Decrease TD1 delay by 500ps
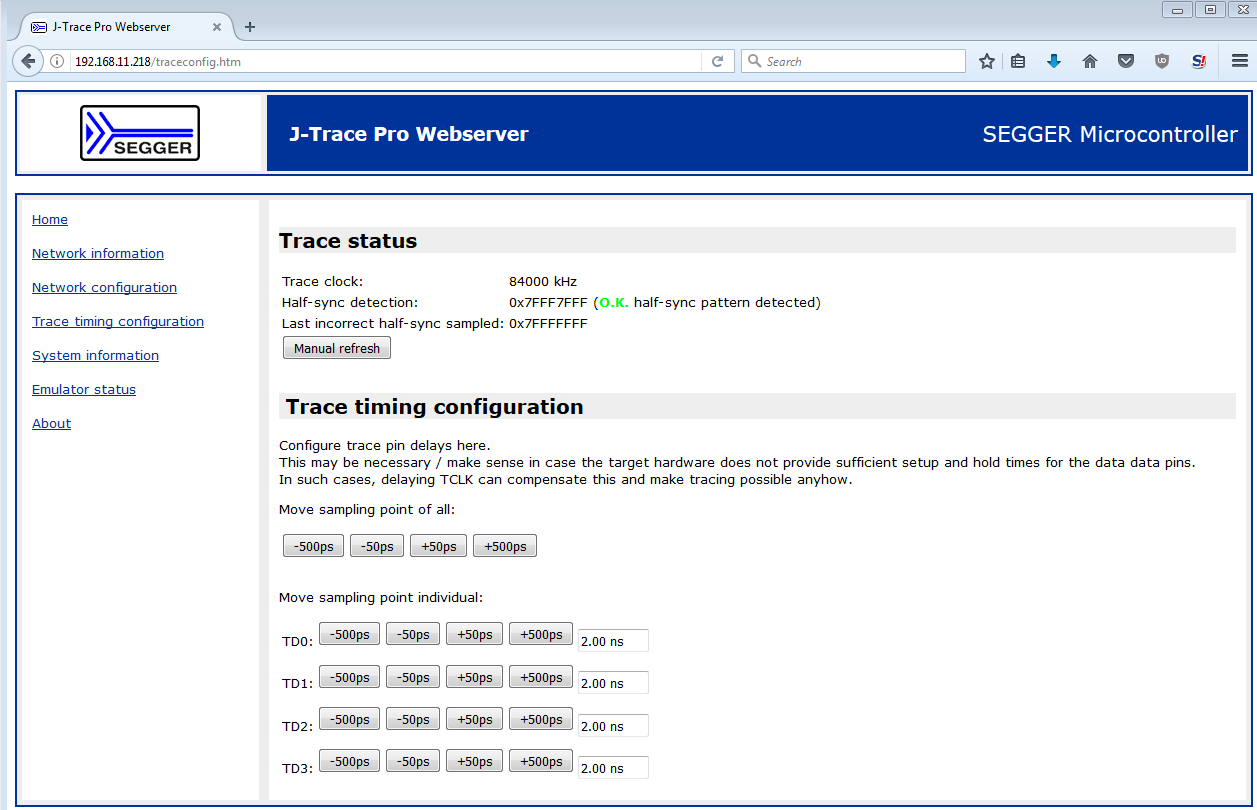1257x810 pixels. (x=349, y=677)
